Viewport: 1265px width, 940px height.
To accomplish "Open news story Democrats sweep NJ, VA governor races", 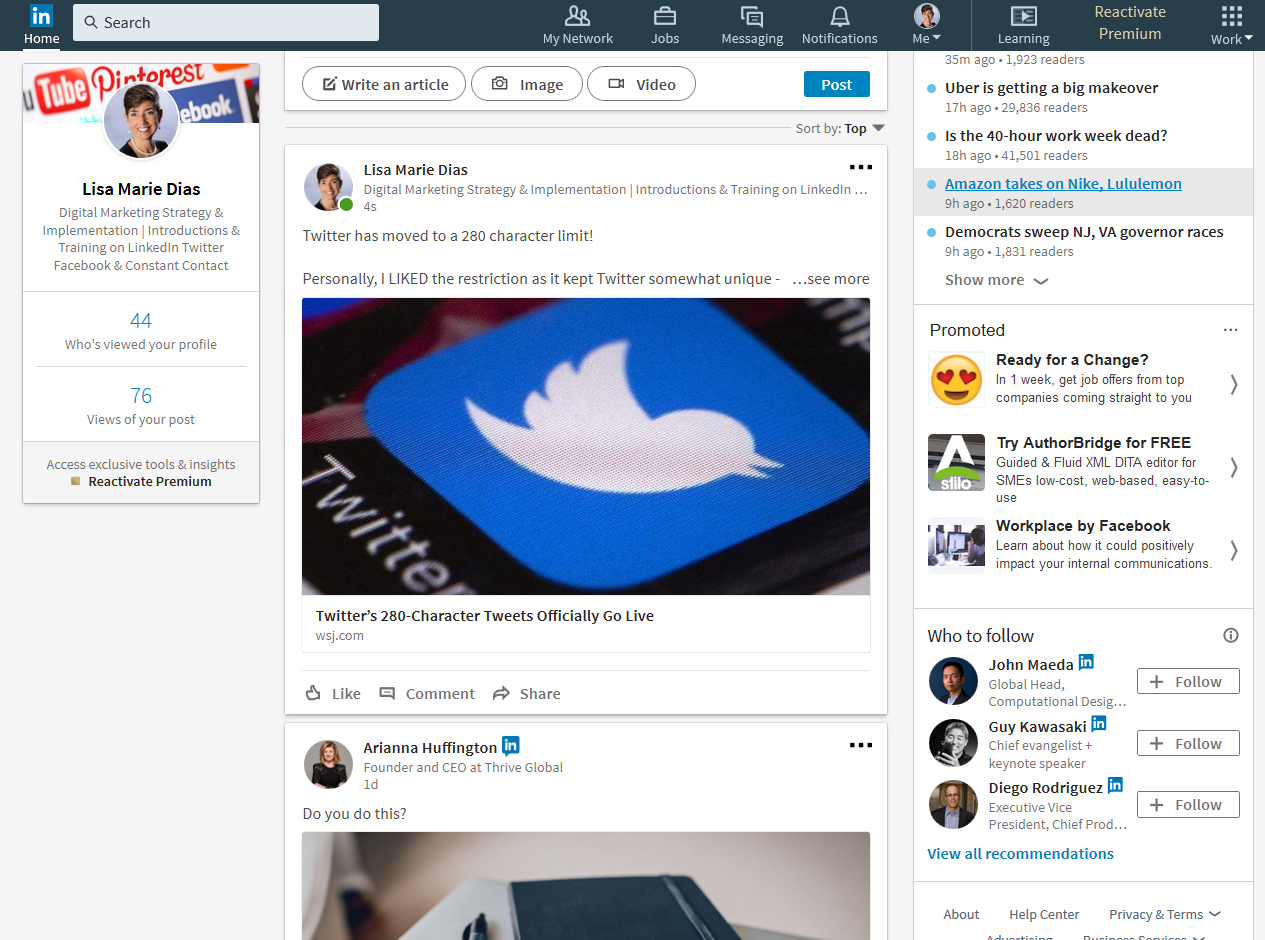I will (x=1084, y=232).
